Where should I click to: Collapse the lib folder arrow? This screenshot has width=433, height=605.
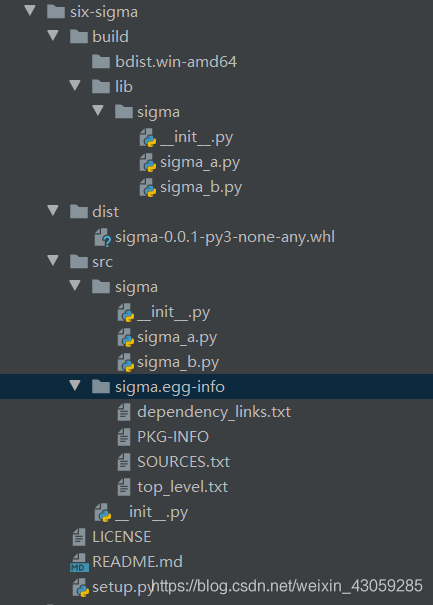click(x=75, y=86)
